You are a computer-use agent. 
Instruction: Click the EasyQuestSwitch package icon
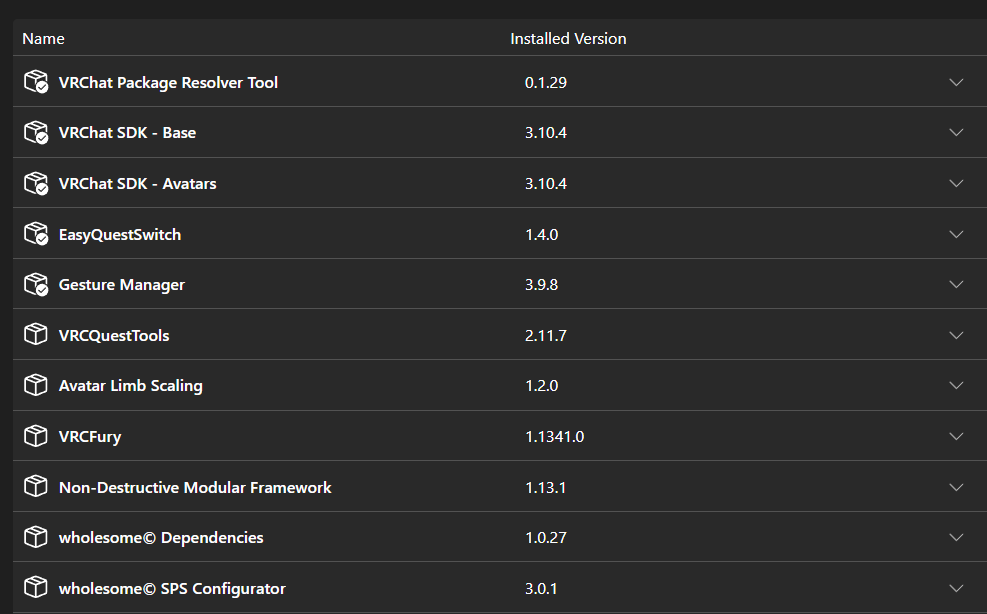pyautogui.click(x=36, y=234)
